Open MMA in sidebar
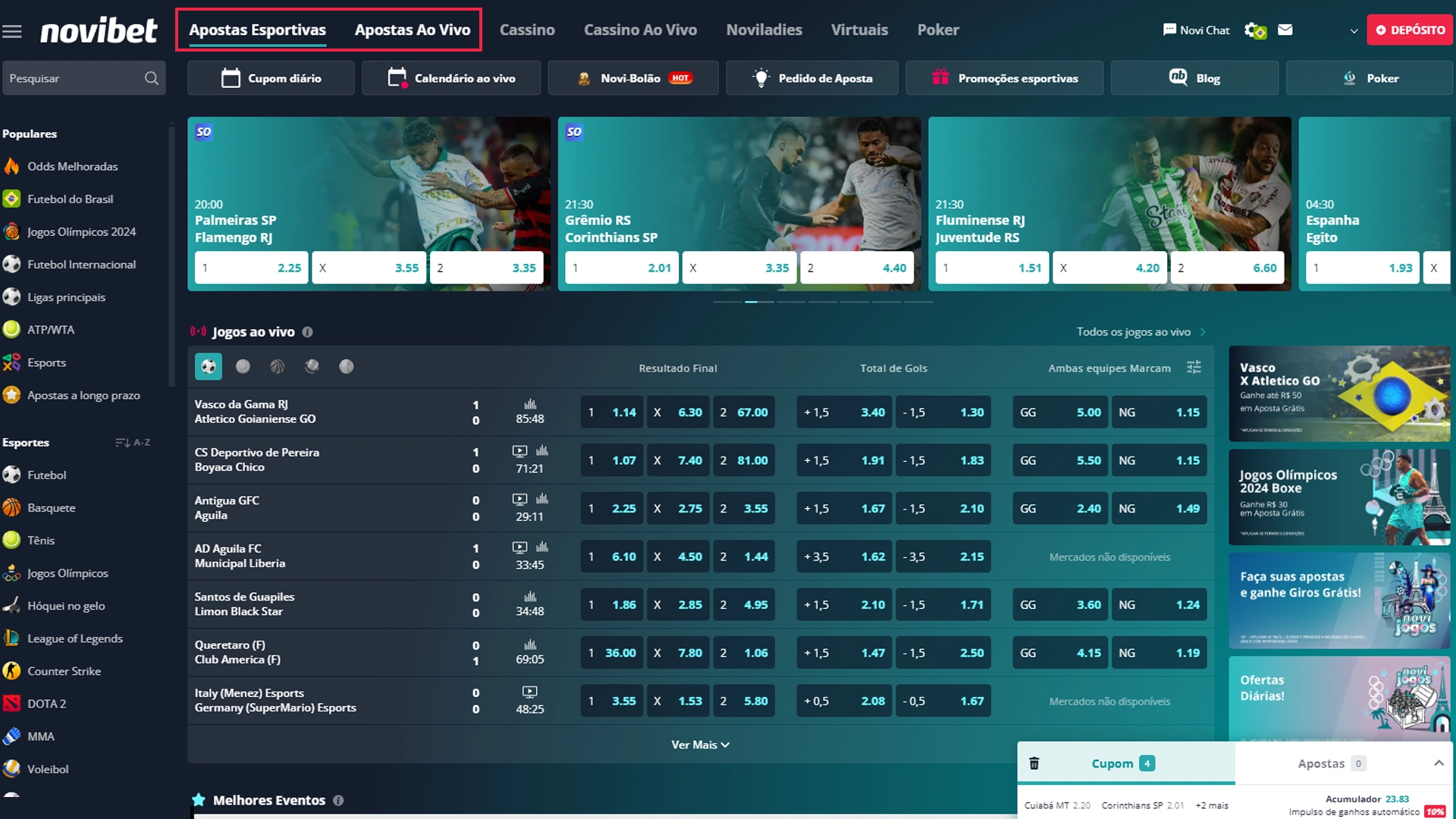This screenshot has height=819, width=1456. tap(40, 736)
